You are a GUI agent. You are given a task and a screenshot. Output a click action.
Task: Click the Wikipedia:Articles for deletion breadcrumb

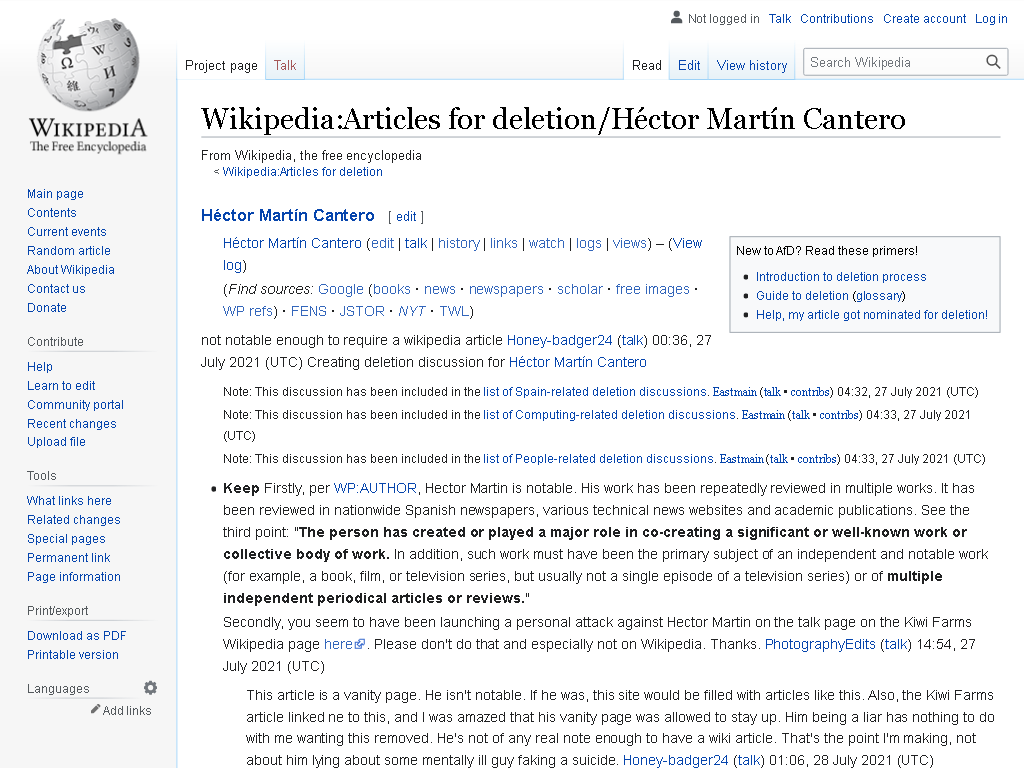point(302,171)
